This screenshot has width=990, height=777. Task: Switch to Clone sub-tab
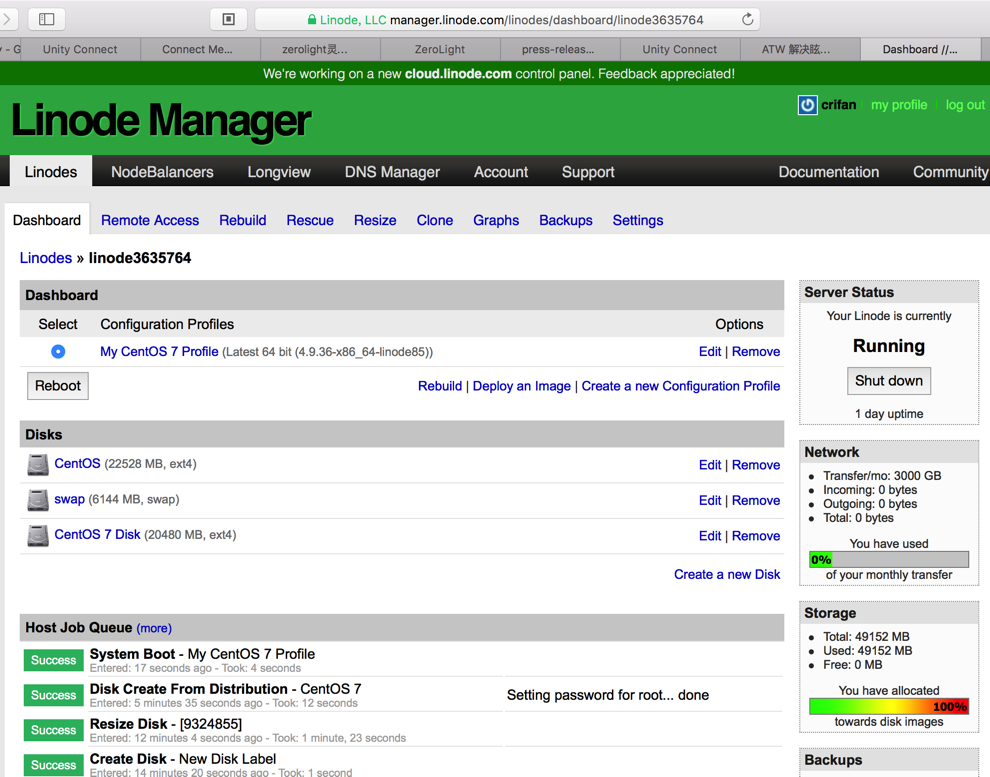[x=434, y=220]
